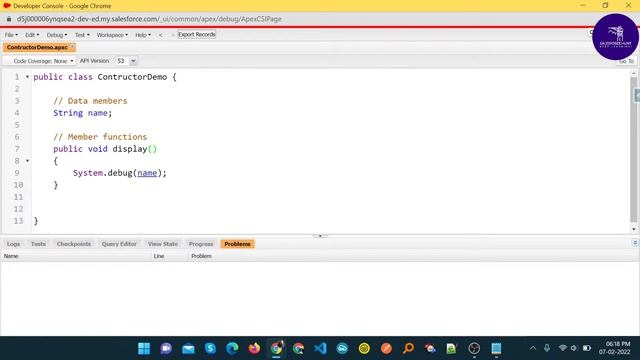Click the microphone icon in the system tray
The width and height of the screenshot is (640, 360).
[547, 348]
